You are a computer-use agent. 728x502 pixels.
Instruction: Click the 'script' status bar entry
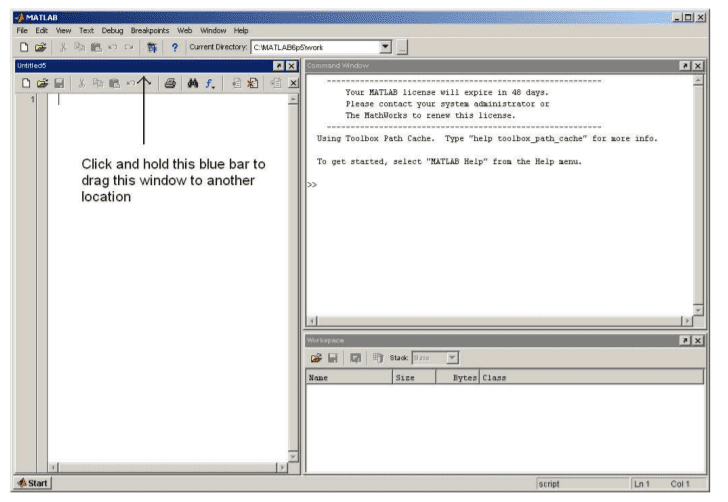click(549, 484)
